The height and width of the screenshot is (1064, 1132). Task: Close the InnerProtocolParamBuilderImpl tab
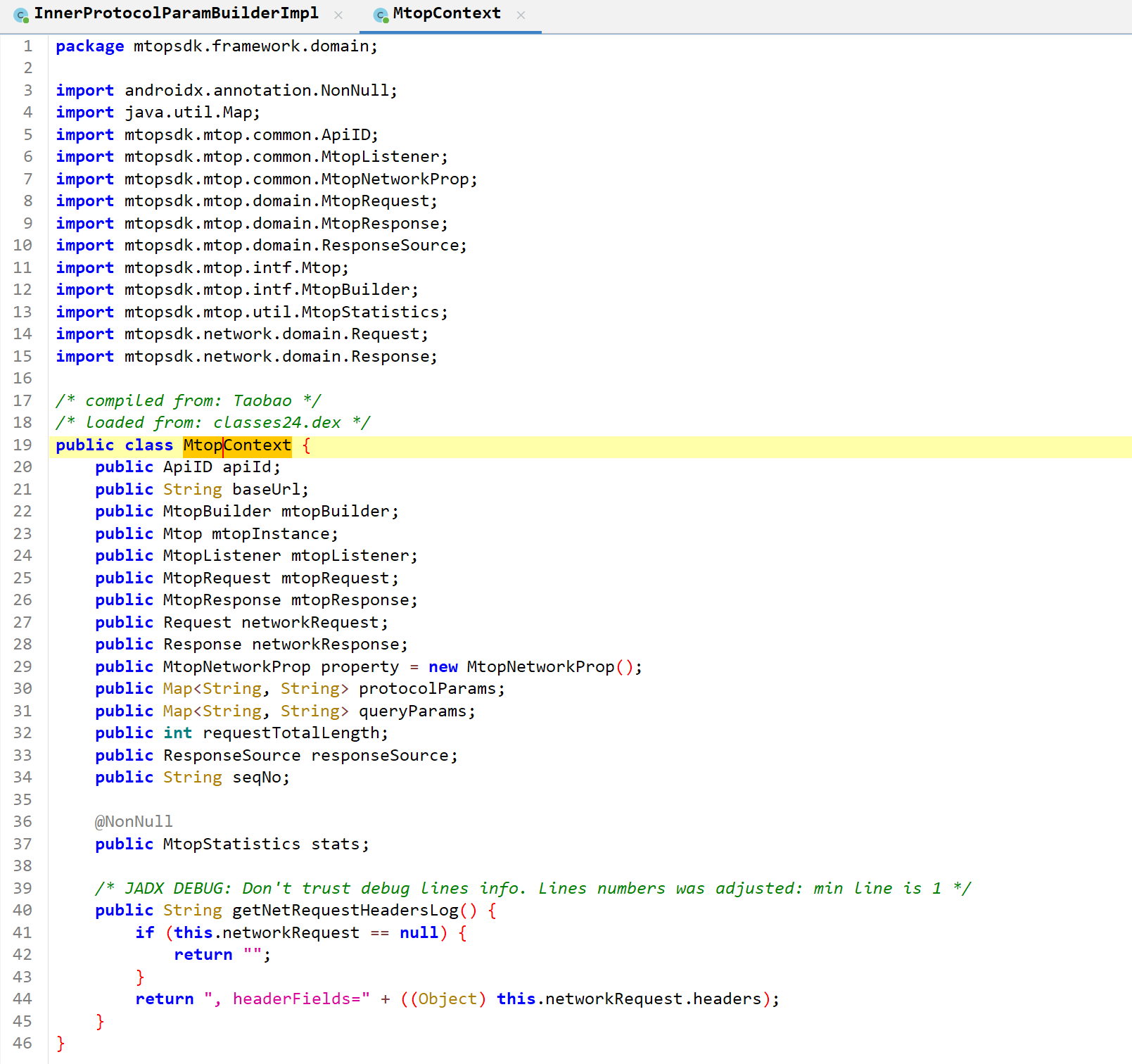tap(338, 15)
